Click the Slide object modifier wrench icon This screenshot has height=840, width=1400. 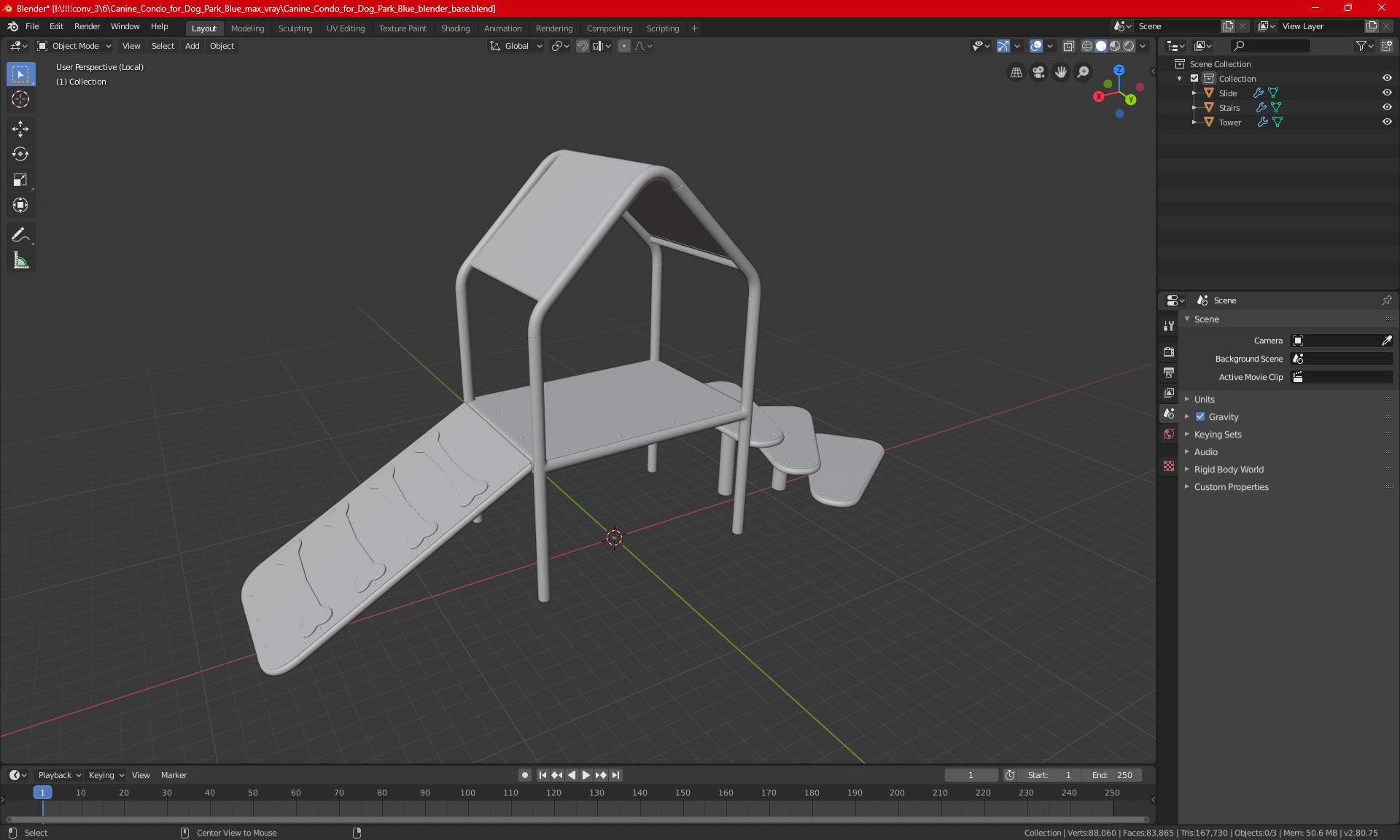click(x=1259, y=93)
